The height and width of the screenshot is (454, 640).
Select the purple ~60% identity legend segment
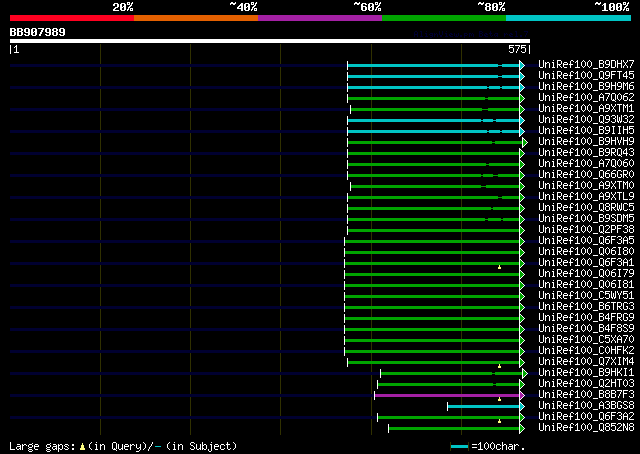pos(320,18)
